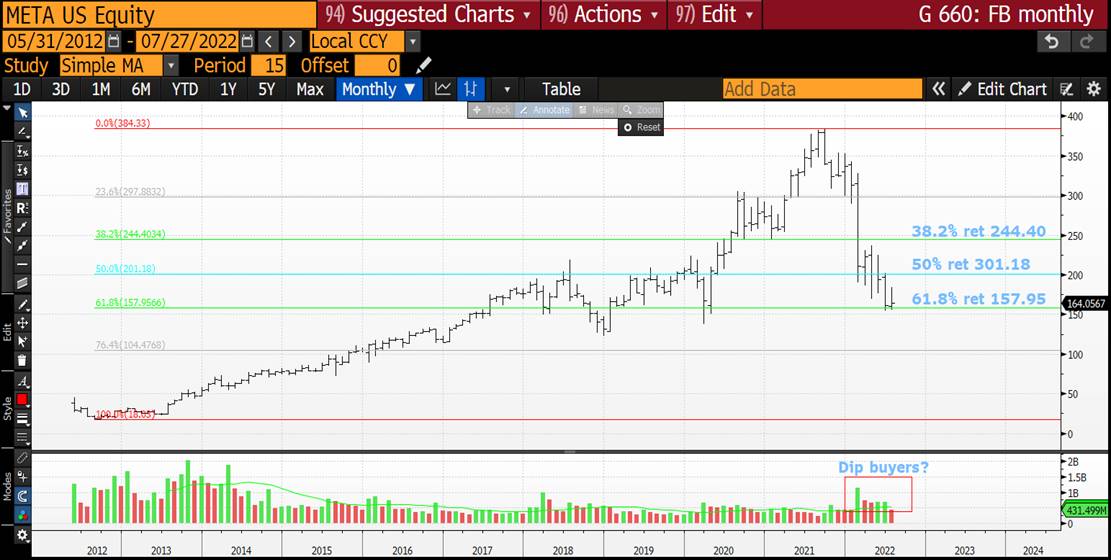Open annotation toolbar settings gear

(22, 535)
